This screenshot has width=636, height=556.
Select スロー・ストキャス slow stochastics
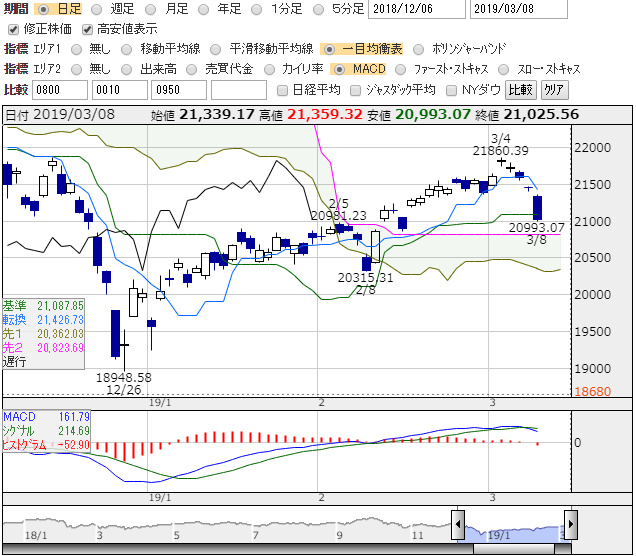(503, 69)
